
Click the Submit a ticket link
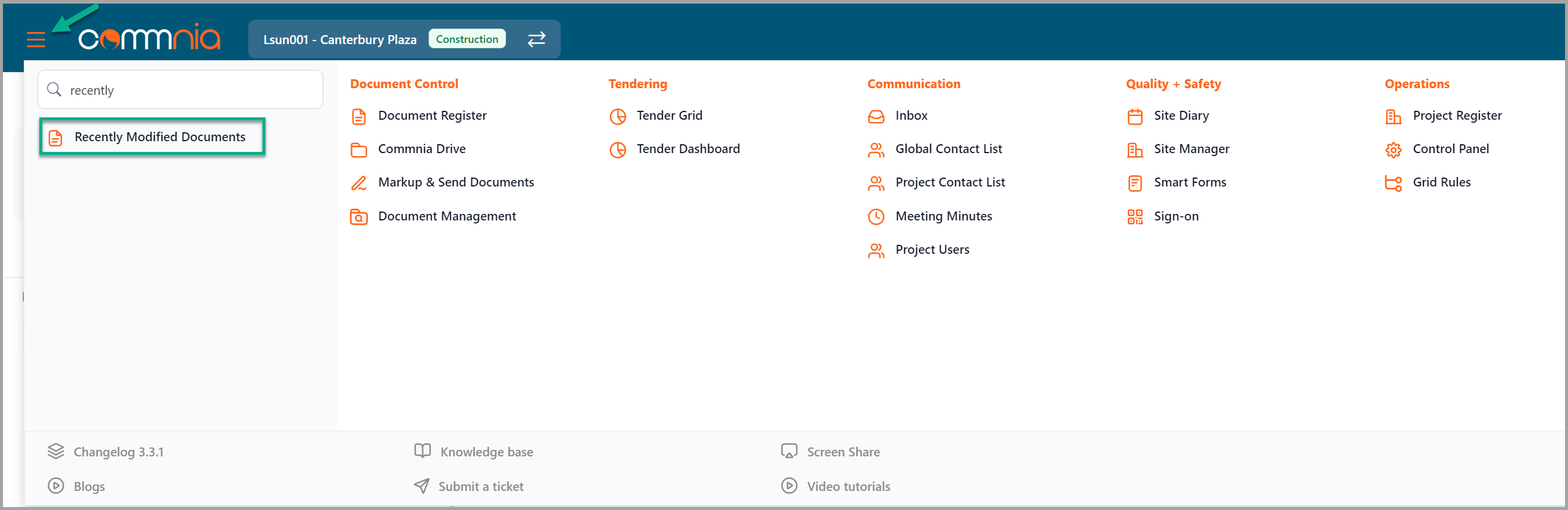click(480, 486)
